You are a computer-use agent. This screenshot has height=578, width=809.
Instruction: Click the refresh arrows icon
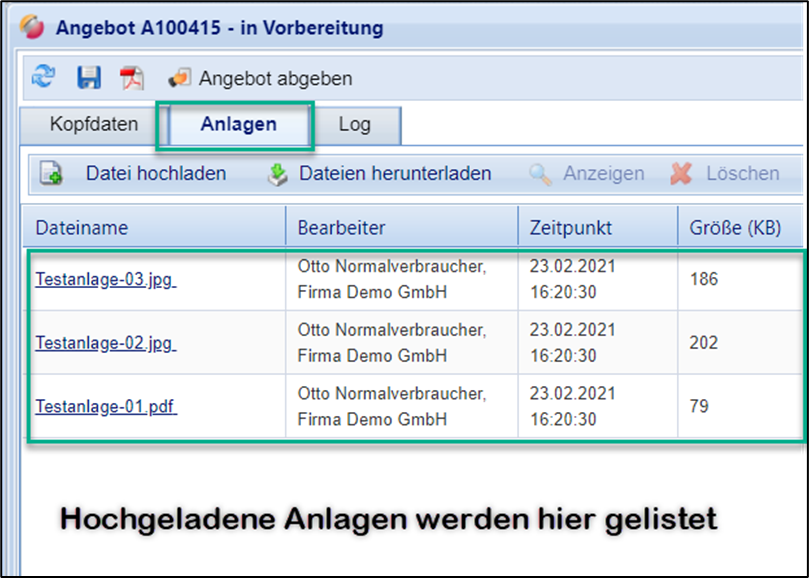click(x=43, y=77)
